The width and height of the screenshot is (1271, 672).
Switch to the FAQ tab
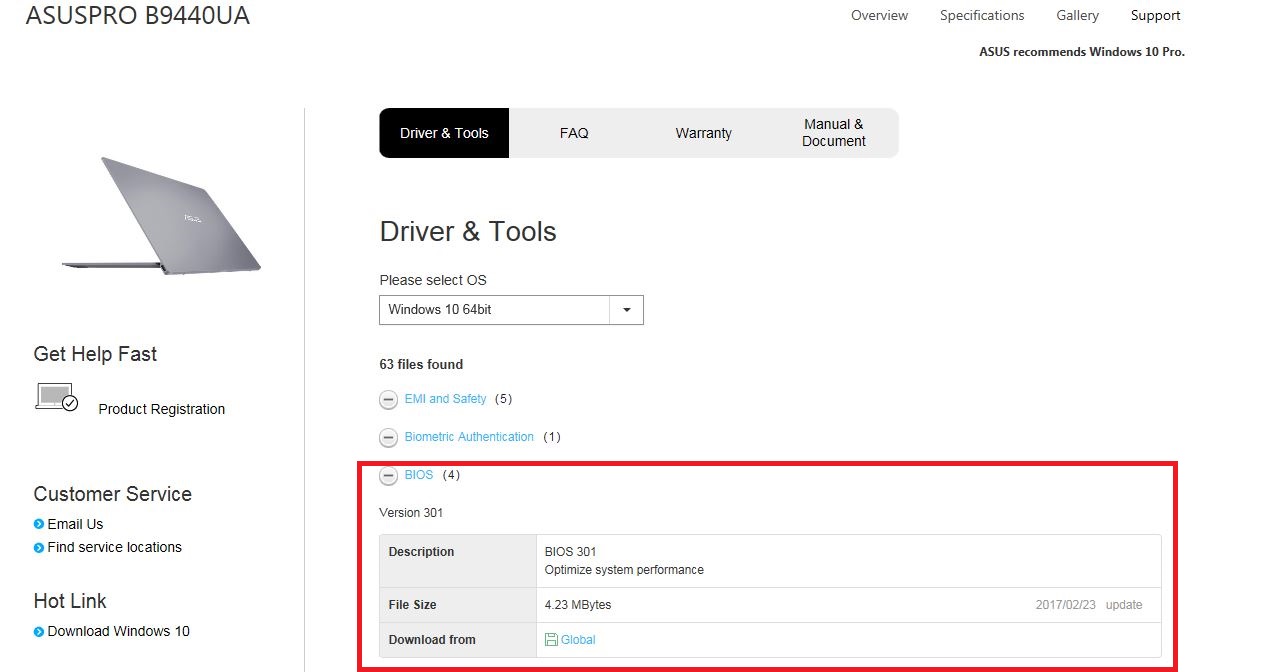tap(574, 133)
